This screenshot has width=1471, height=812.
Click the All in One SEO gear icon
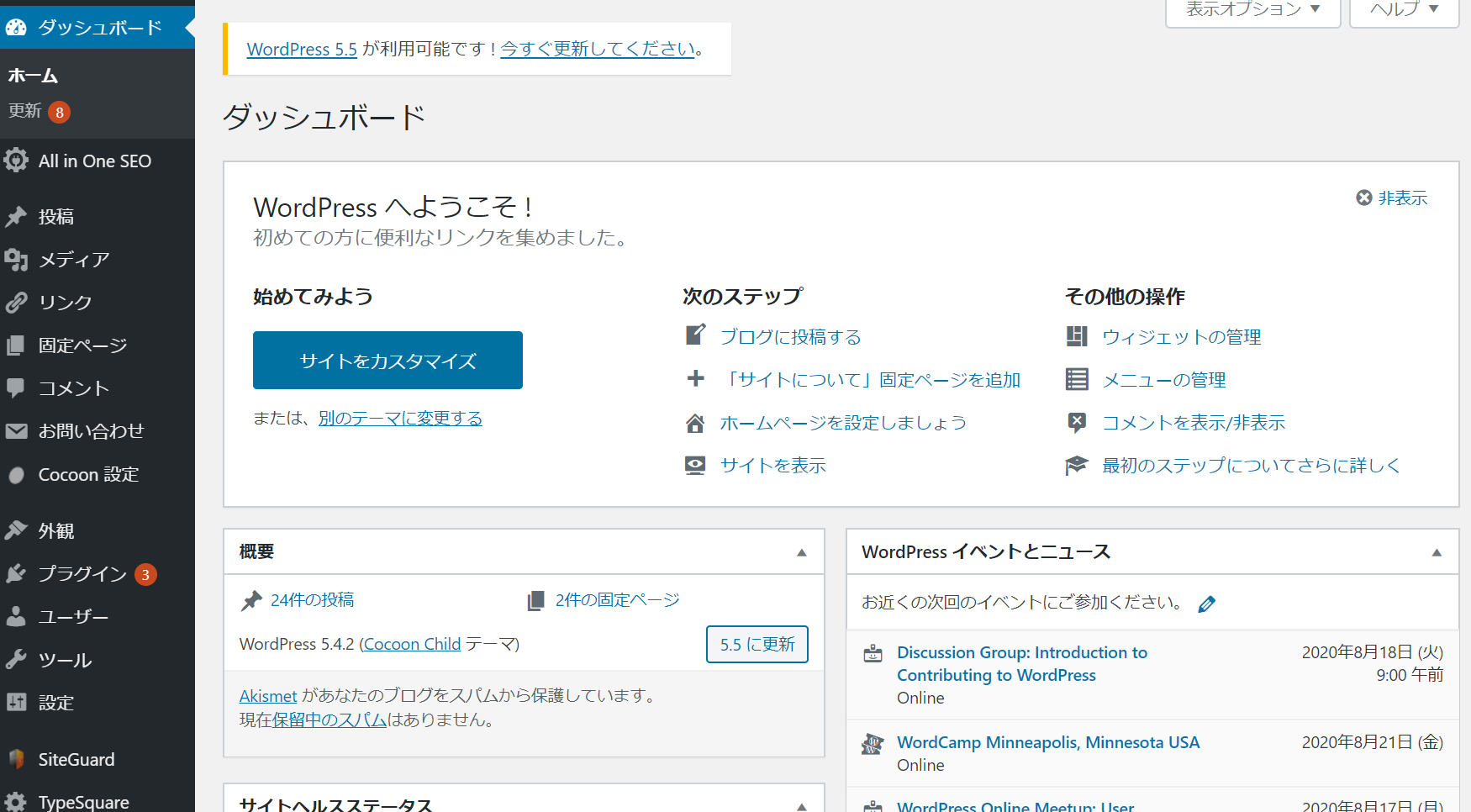click(16, 161)
